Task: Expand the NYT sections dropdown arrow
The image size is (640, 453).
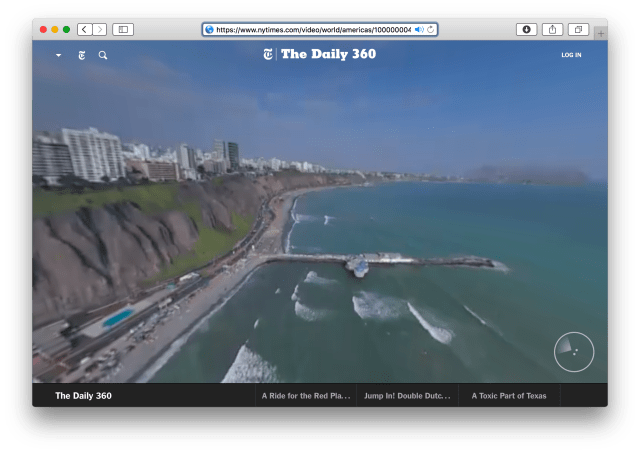Action: click(x=59, y=55)
